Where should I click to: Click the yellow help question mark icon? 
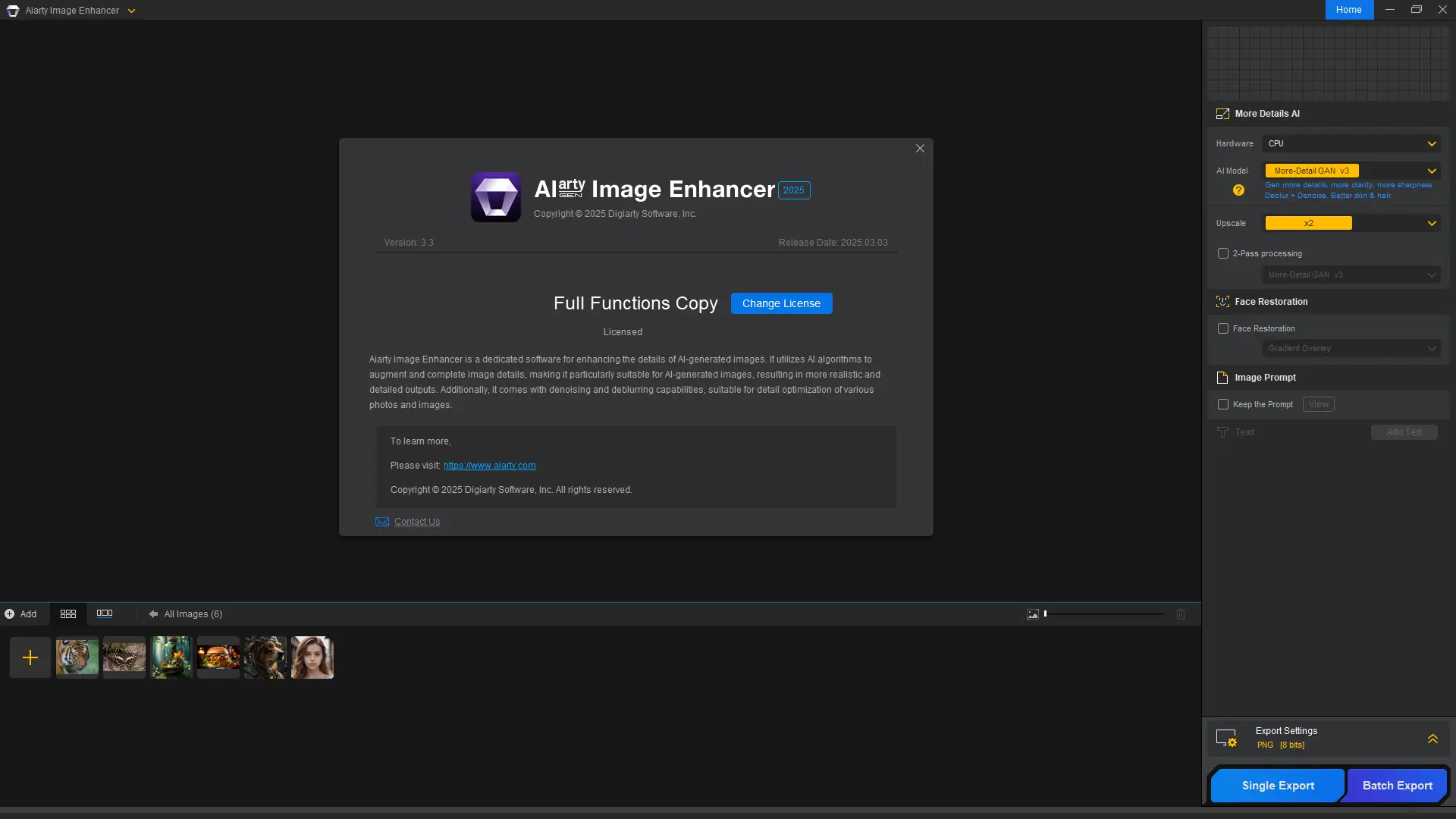[1238, 190]
